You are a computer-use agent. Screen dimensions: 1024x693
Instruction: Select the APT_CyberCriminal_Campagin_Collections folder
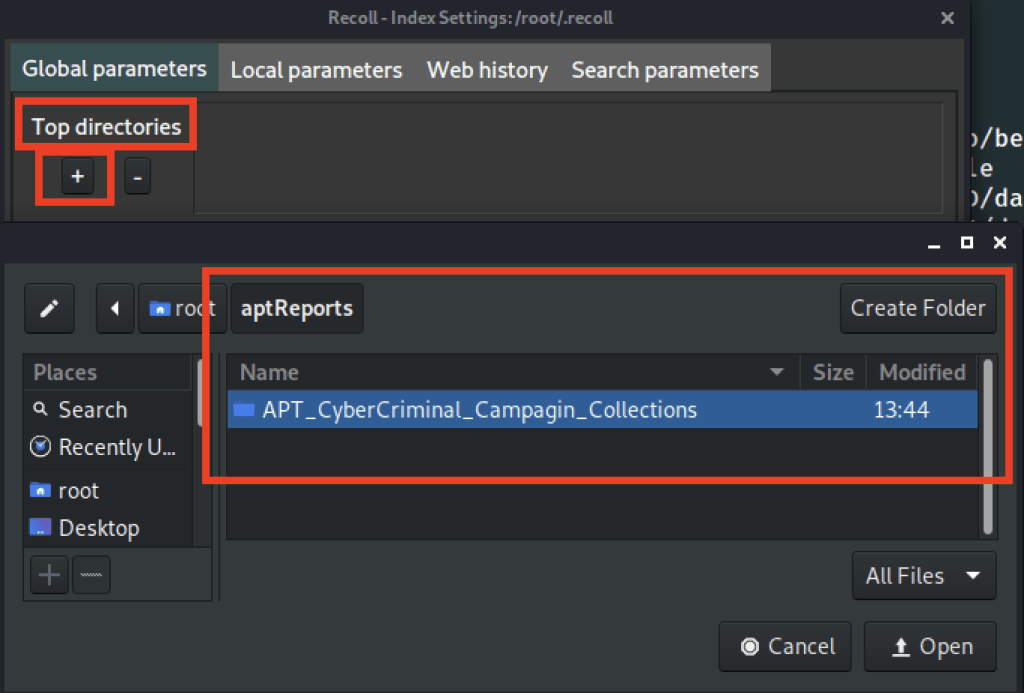coord(480,410)
